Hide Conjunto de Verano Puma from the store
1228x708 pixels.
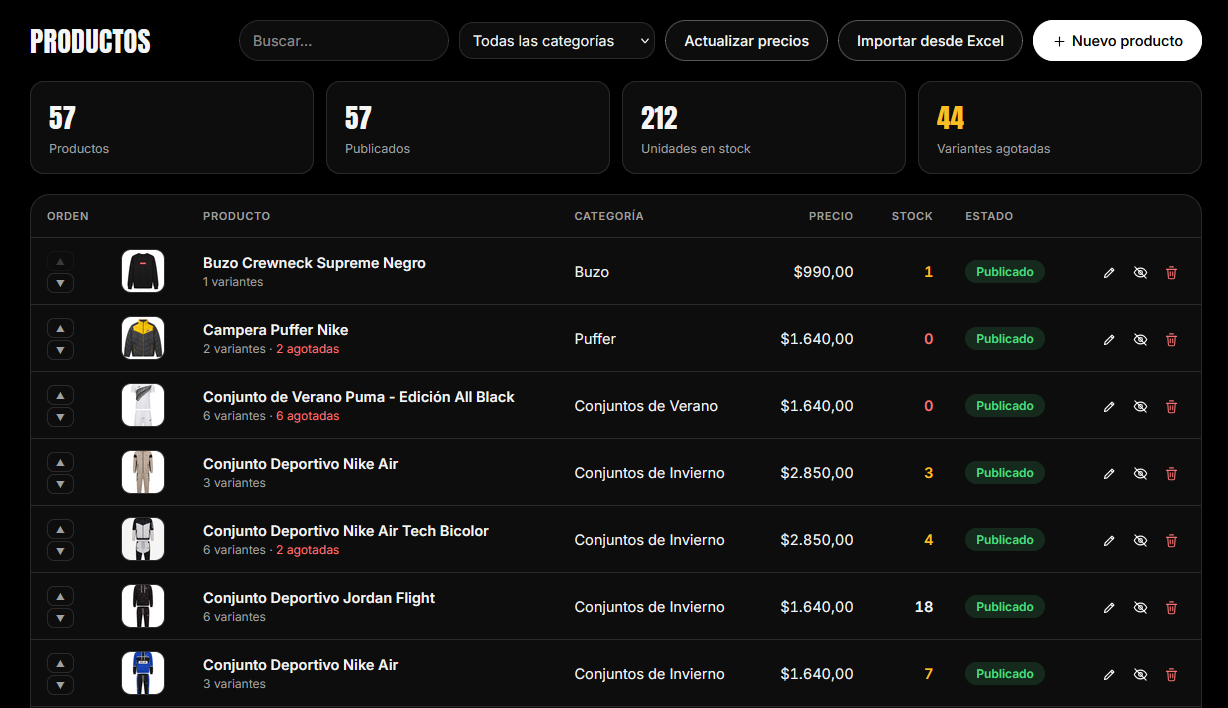[1140, 406]
